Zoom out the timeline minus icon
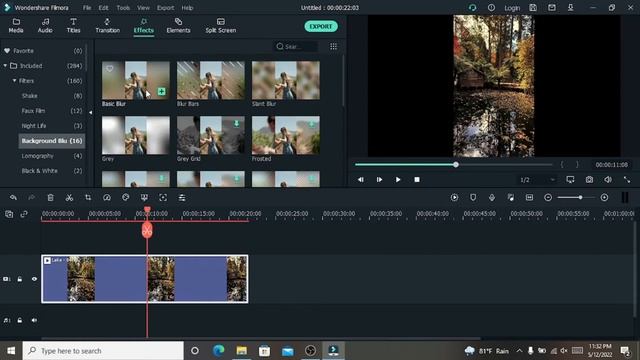640x360 pixels. click(548, 198)
